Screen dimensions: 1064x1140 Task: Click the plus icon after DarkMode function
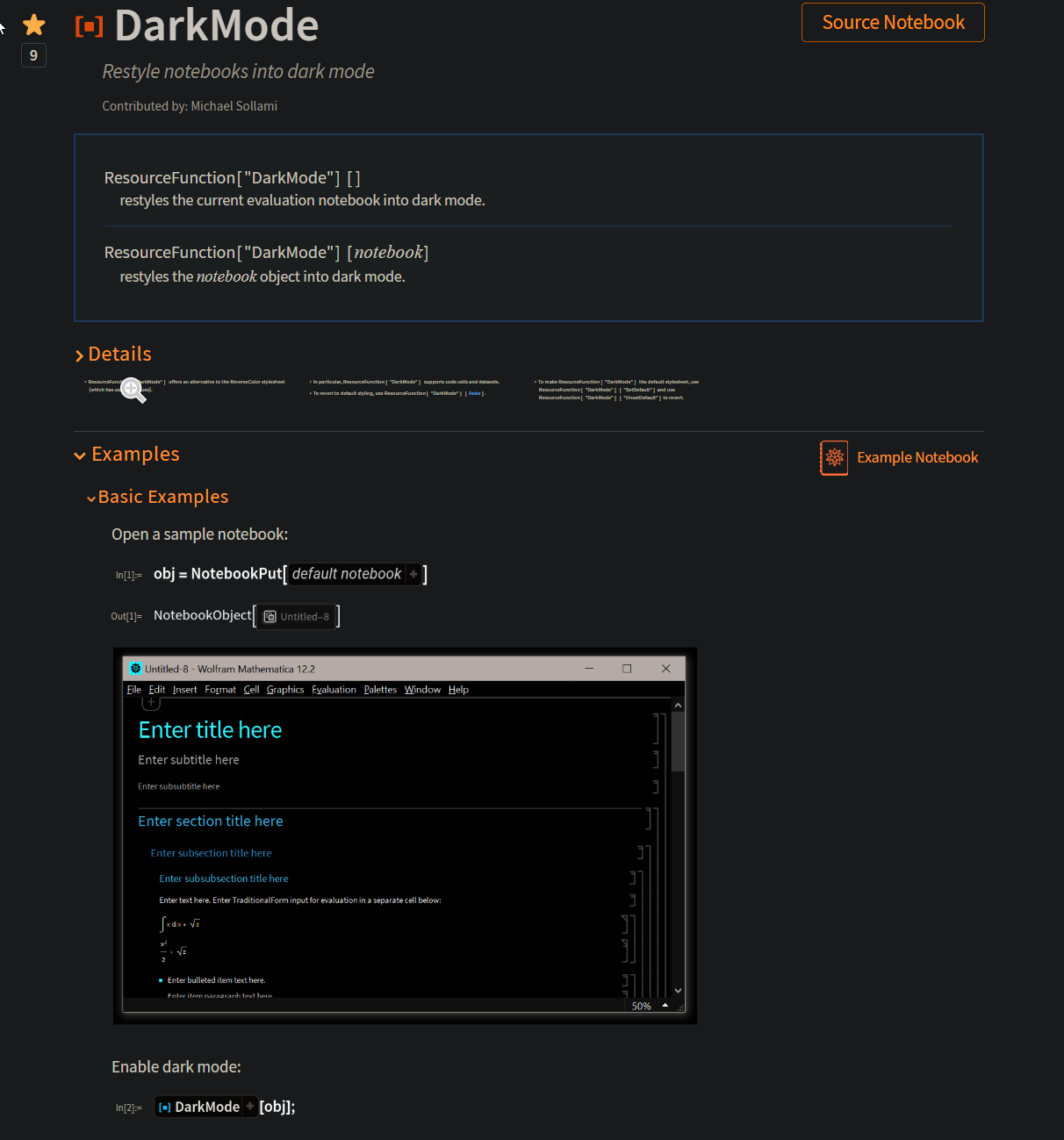pos(249,1107)
